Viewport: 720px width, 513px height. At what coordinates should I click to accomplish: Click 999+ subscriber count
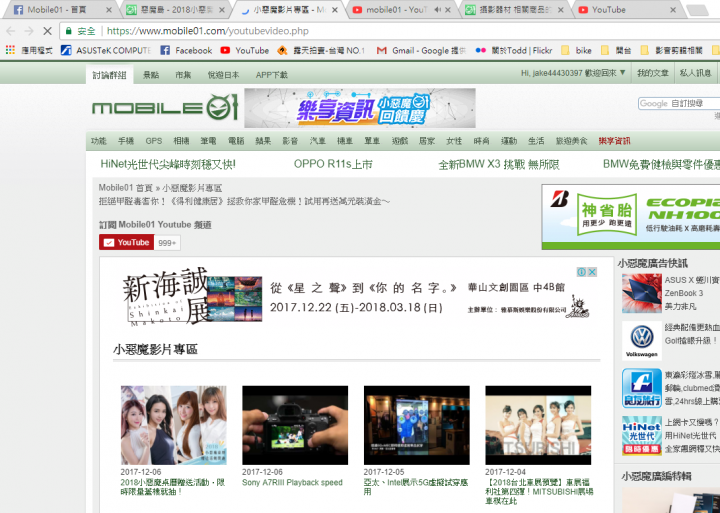[167, 243]
